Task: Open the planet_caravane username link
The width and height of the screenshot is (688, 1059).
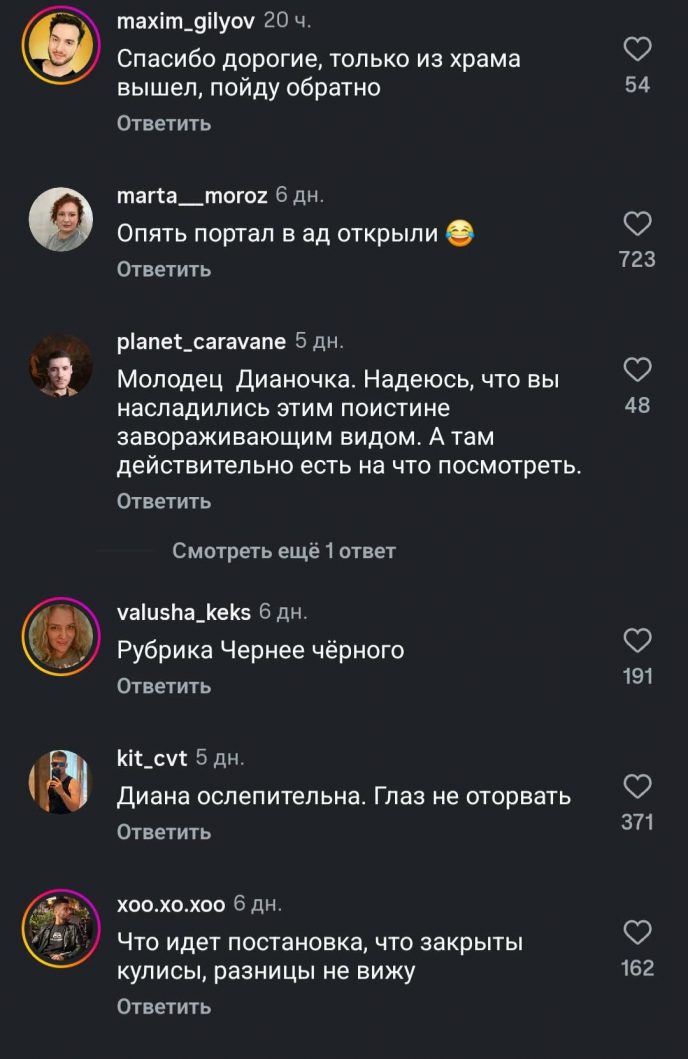Action: (x=201, y=342)
